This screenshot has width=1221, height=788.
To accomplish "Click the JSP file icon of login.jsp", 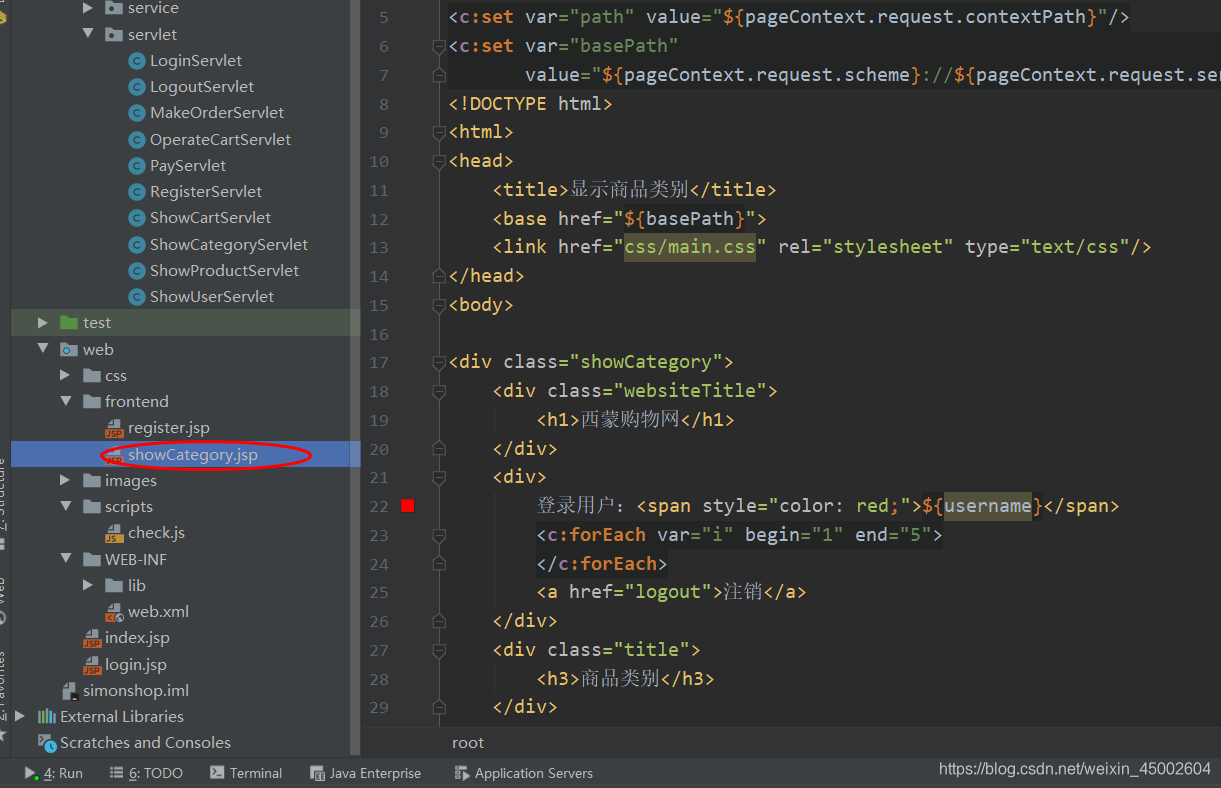I will [92, 665].
